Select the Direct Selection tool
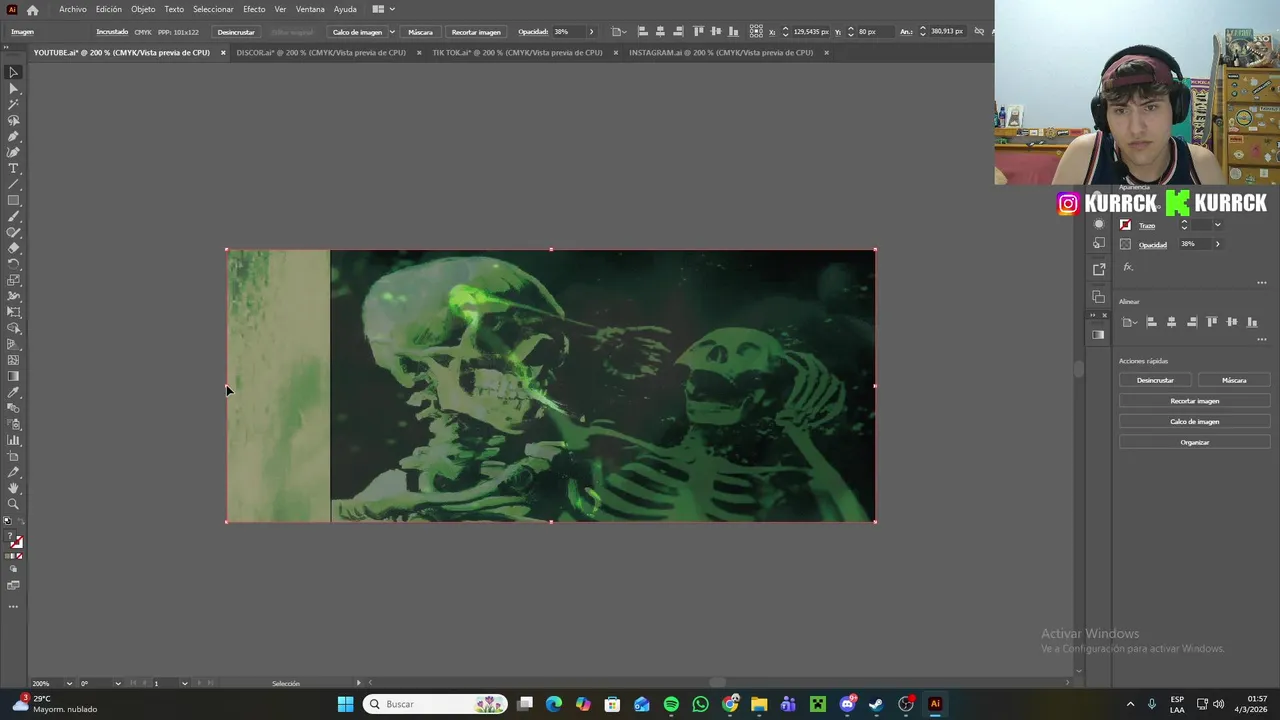Screen dimensions: 1280x720 [x=13, y=88]
